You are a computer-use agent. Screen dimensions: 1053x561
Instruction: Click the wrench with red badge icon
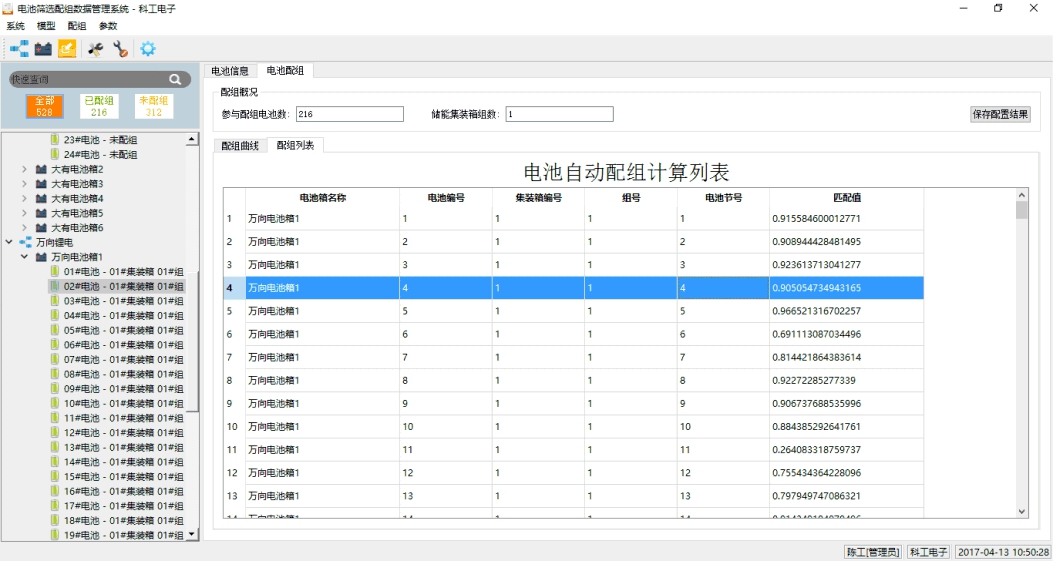click(121, 48)
